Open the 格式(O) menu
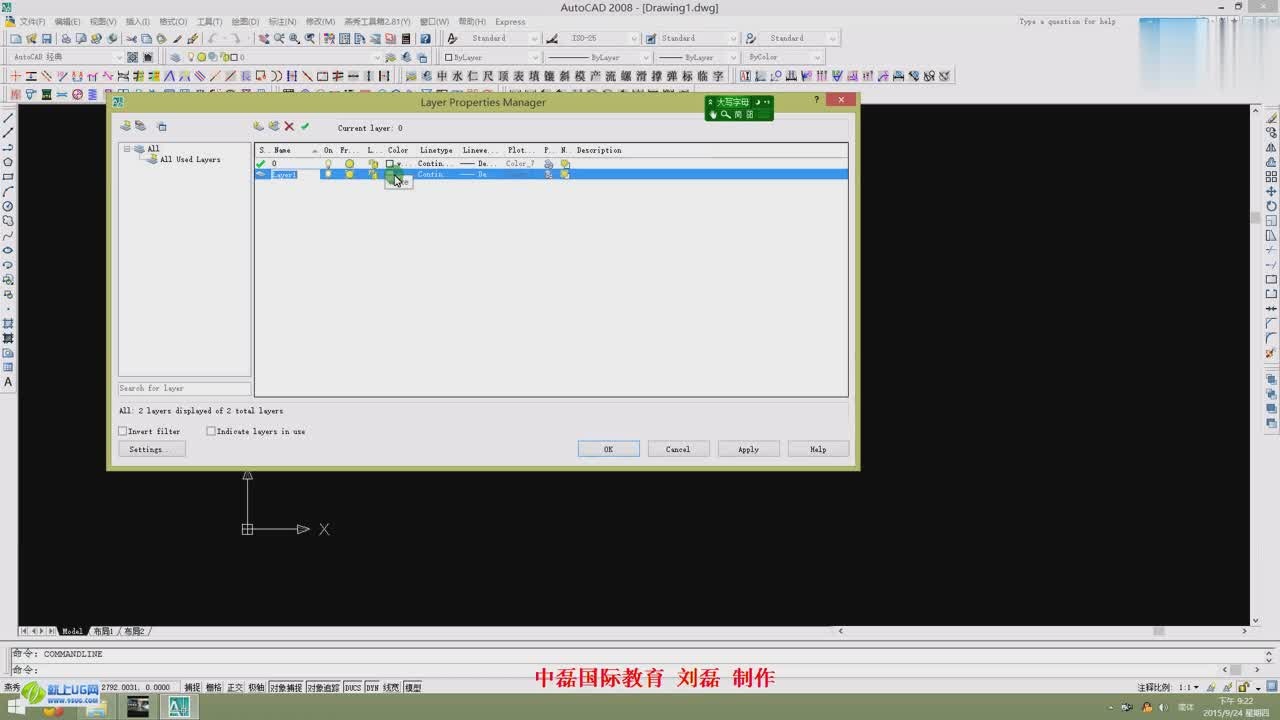Image resolution: width=1280 pixels, height=720 pixels. coord(173,21)
